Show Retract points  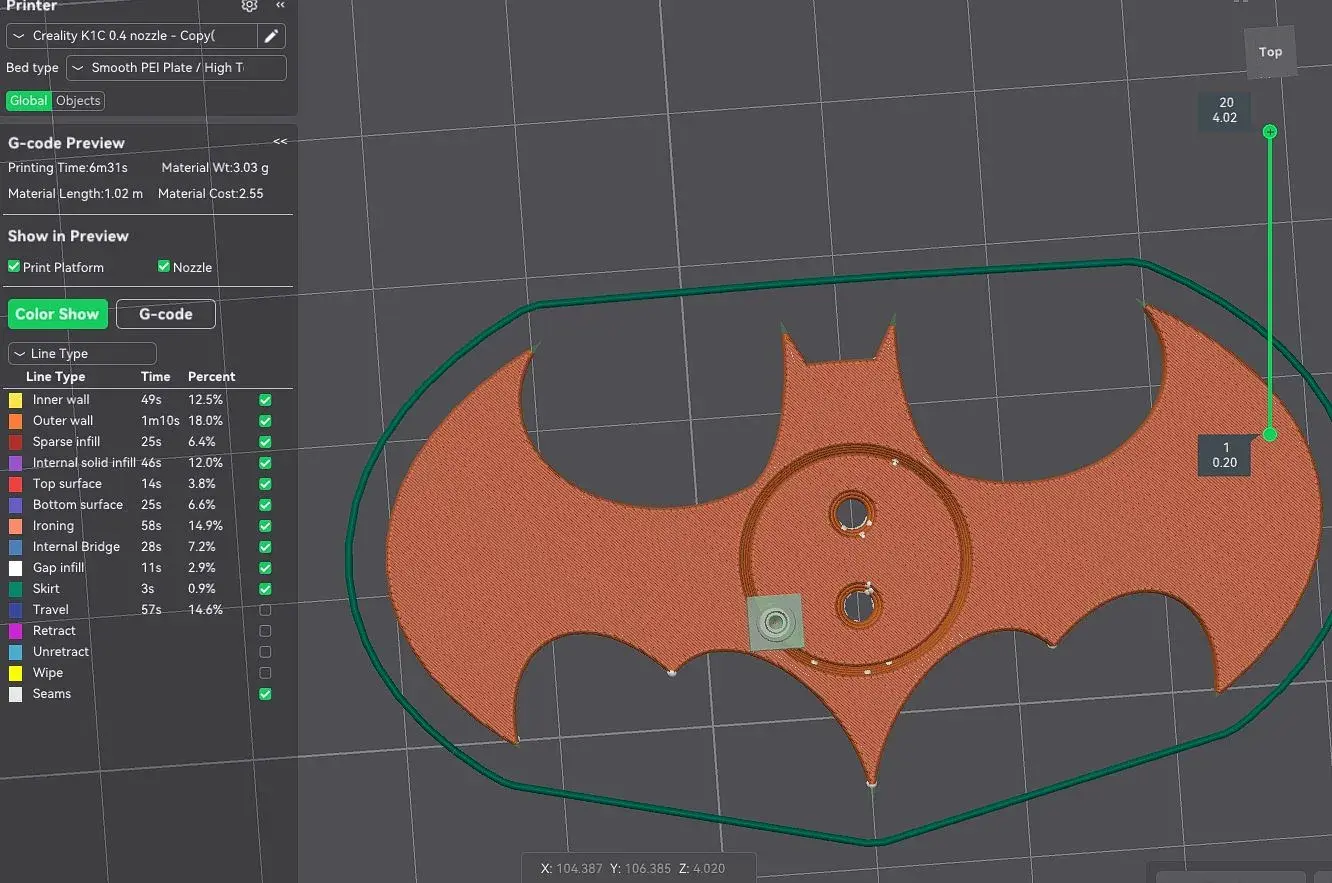(x=265, y=631)
